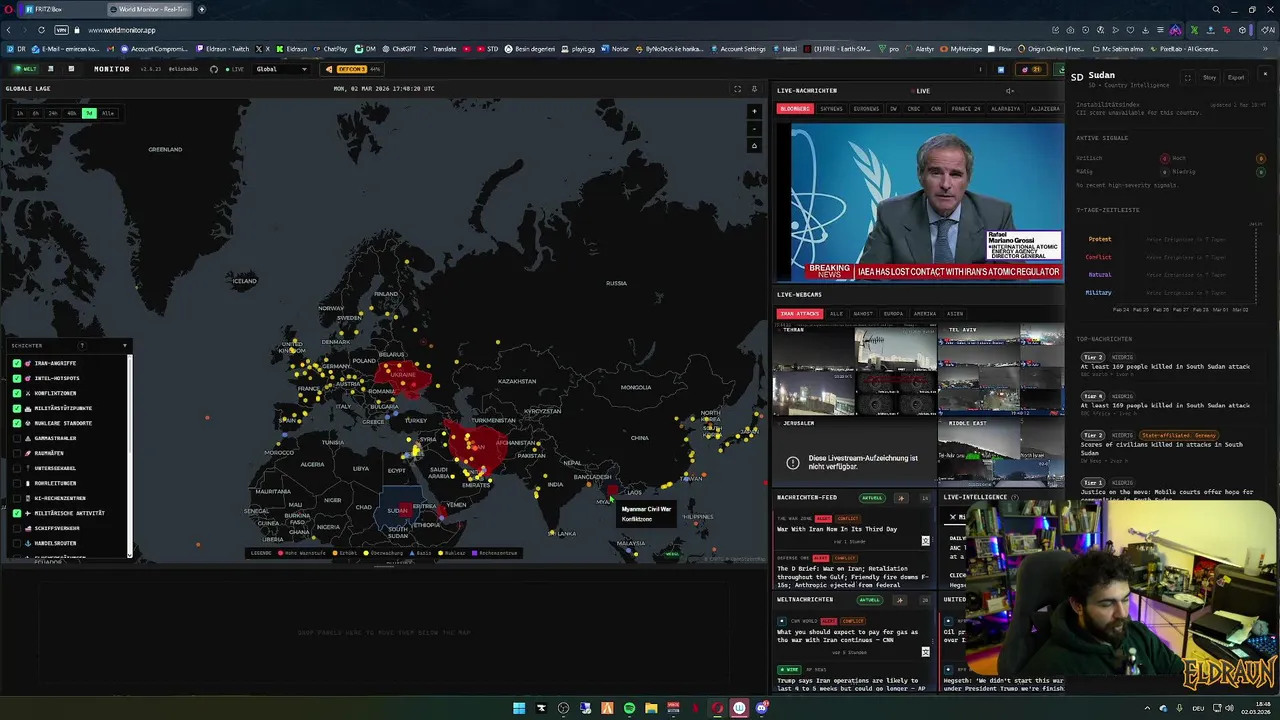
Task: Open File Explorer from the taskbar
Action: pyautogui.click(x=651, y=708)
